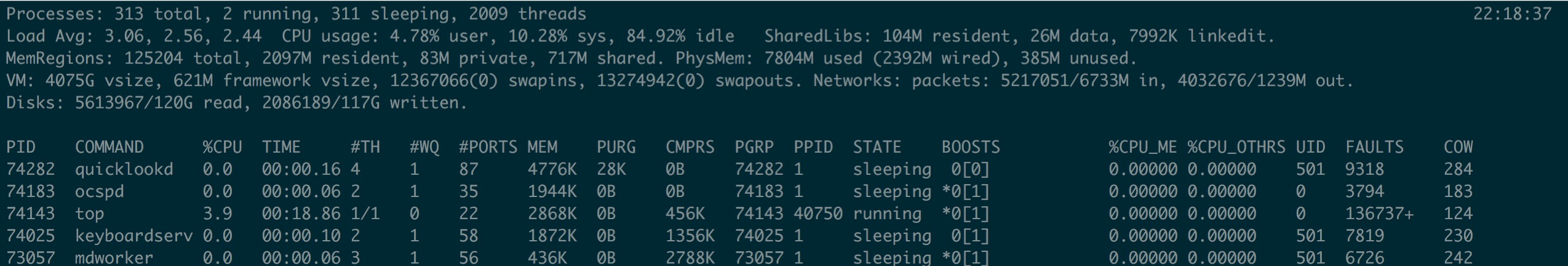Click the BOOSTS column header

(970, 147)
